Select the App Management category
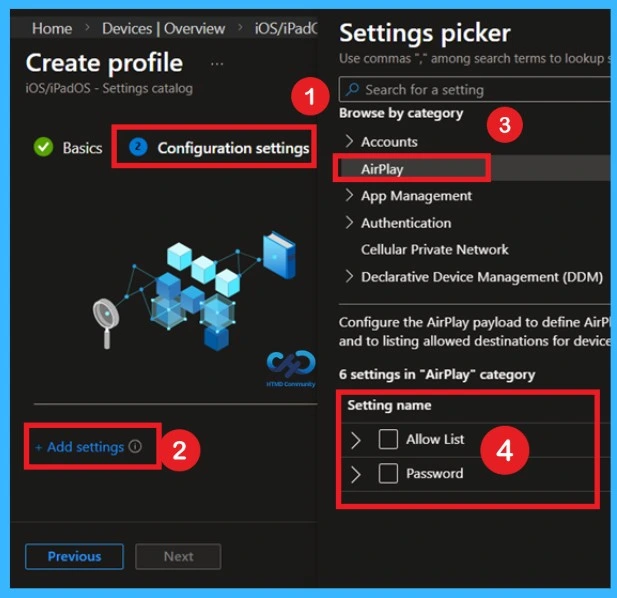This screenshot has height=598, width=617. (x=416, y=196)
